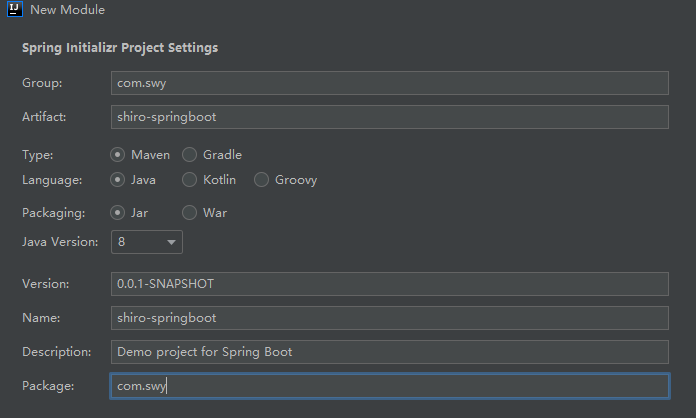Click the War label text
This screenshot has width=696, height=418.
(x=215, y=213)
